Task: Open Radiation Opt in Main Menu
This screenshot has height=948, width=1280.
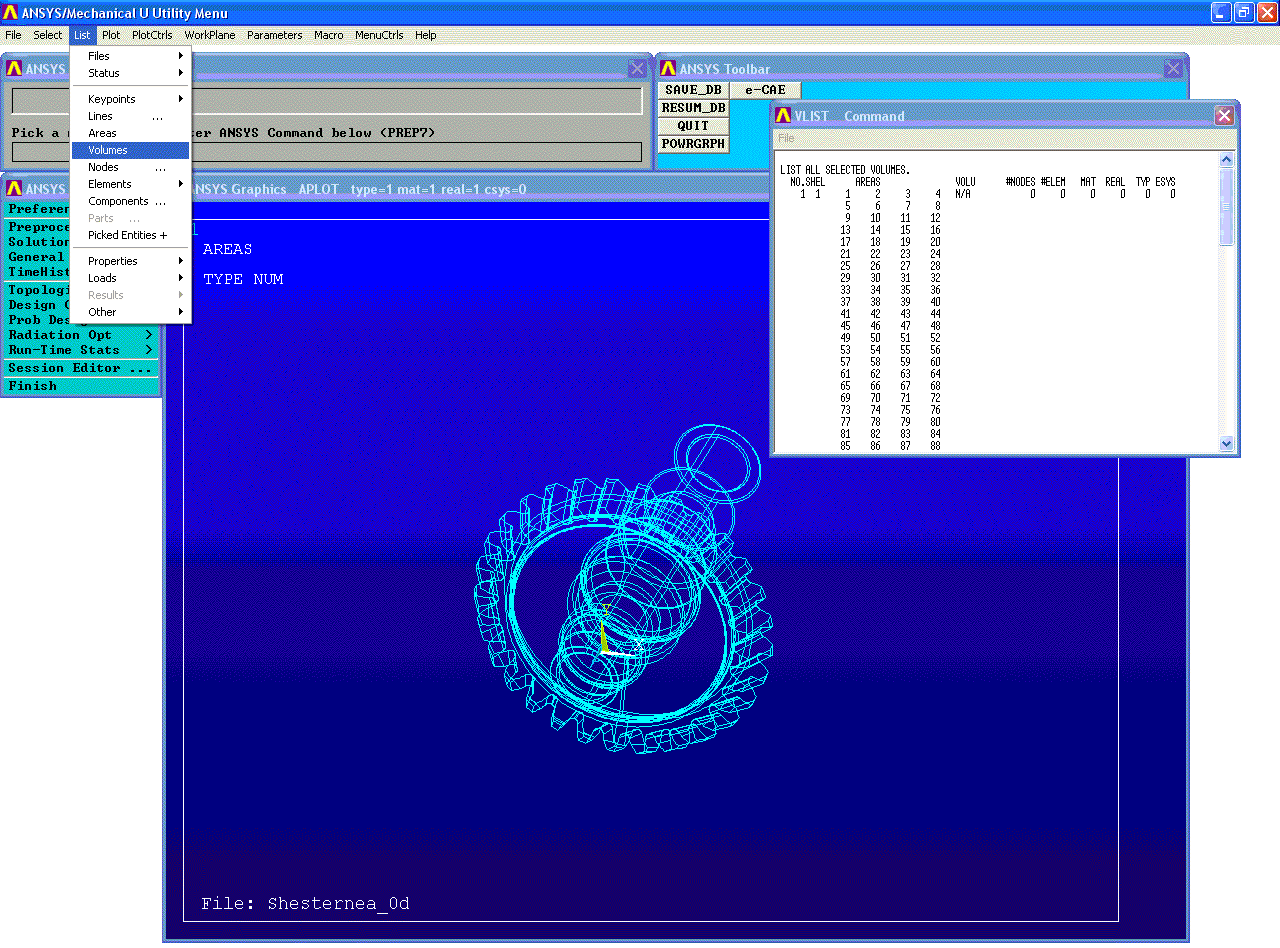Action: click(x=80, y=335)
